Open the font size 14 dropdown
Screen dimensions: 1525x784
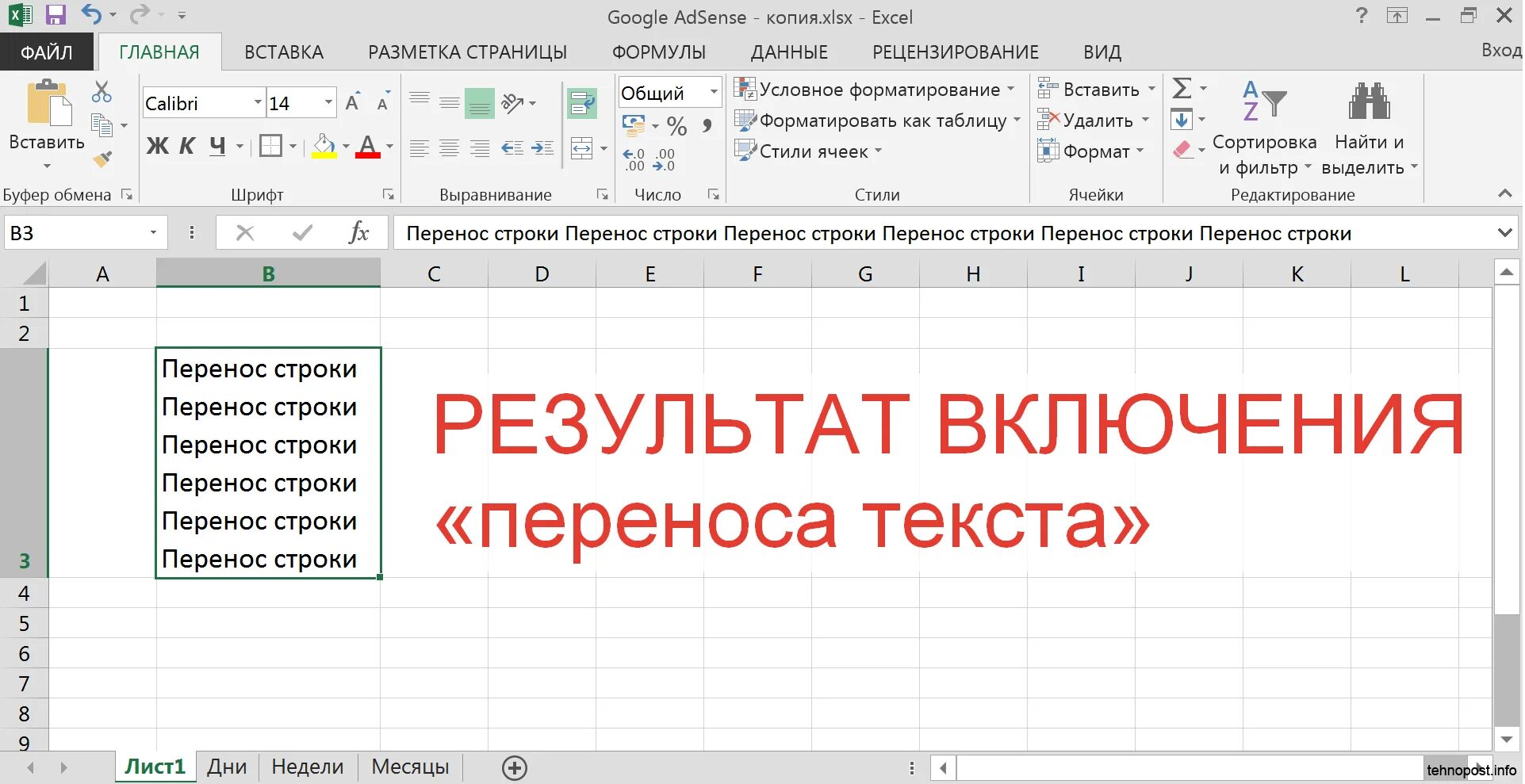pos(328,103)
